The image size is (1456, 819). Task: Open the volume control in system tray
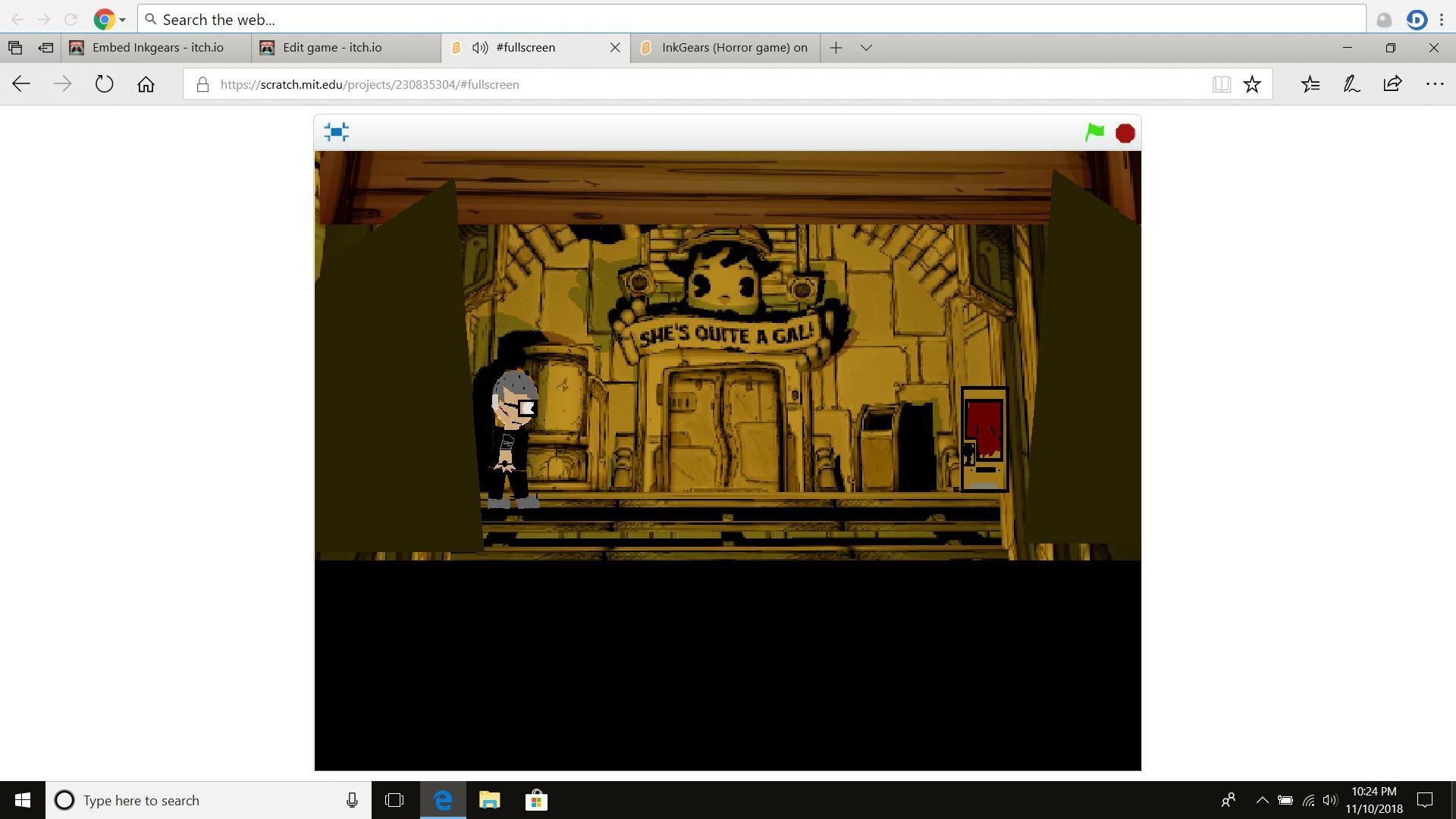click(x=1329, y=800)
